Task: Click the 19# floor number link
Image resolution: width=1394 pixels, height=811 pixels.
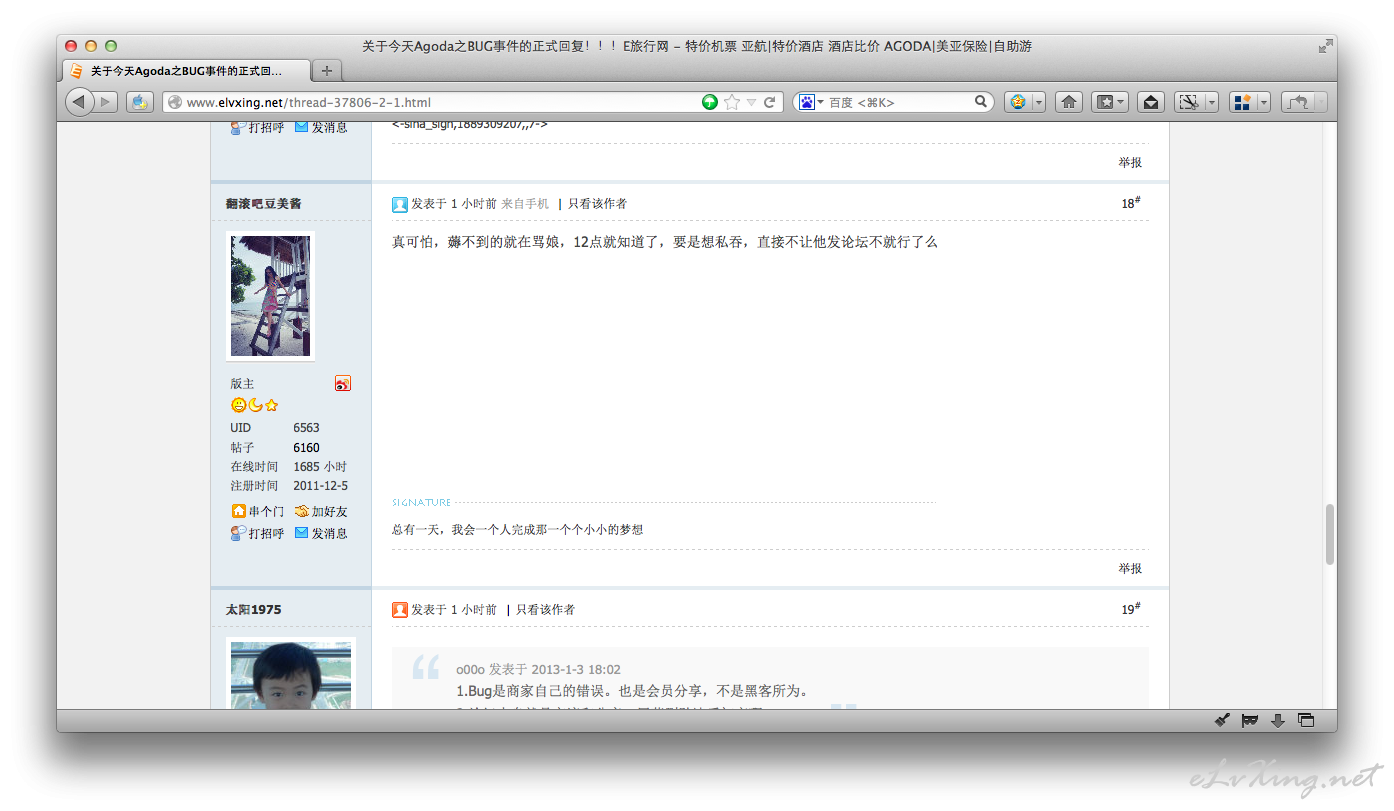Action: click(1131, 609)
